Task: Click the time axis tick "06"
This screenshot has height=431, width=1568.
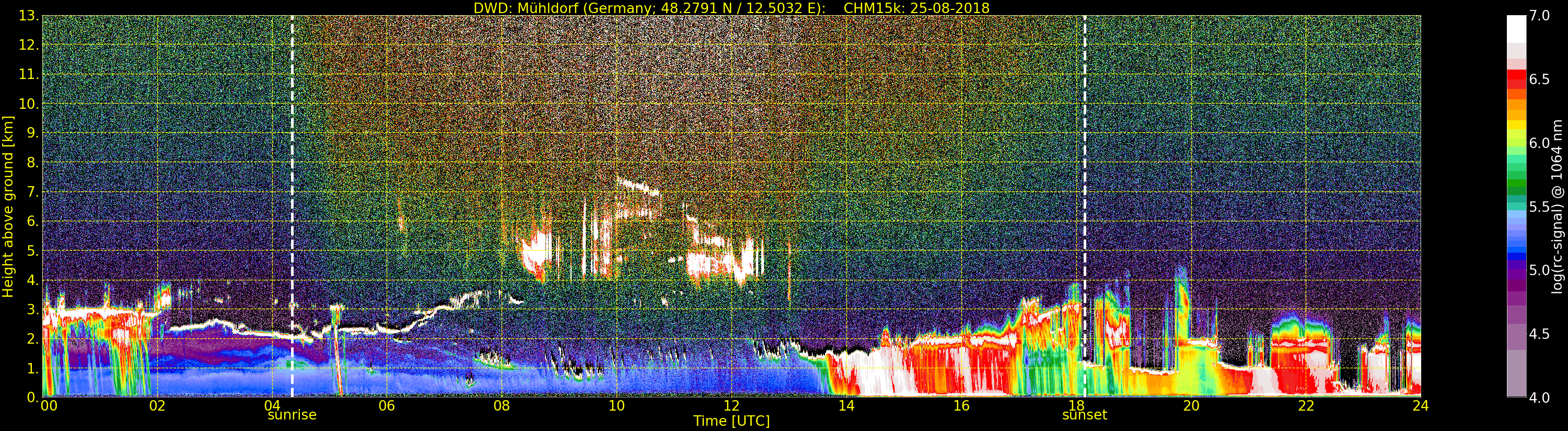Action: coord(387,405)
